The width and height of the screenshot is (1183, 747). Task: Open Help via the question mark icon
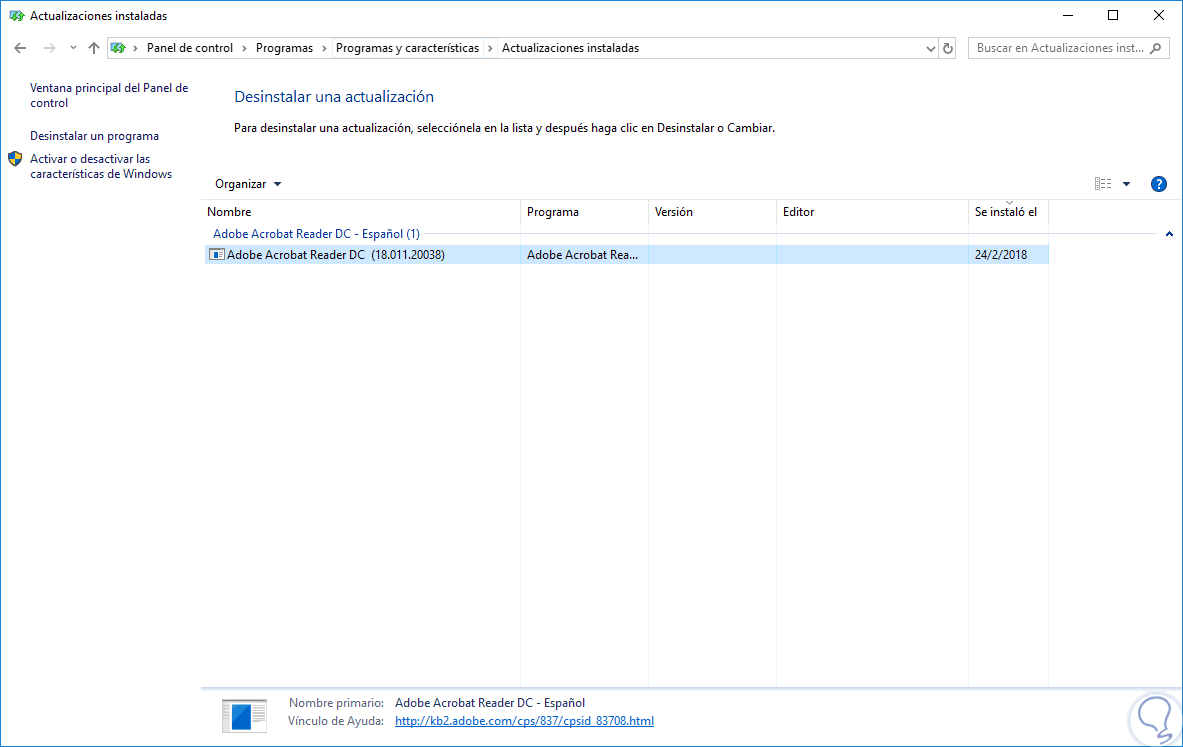pos(1158,184)
